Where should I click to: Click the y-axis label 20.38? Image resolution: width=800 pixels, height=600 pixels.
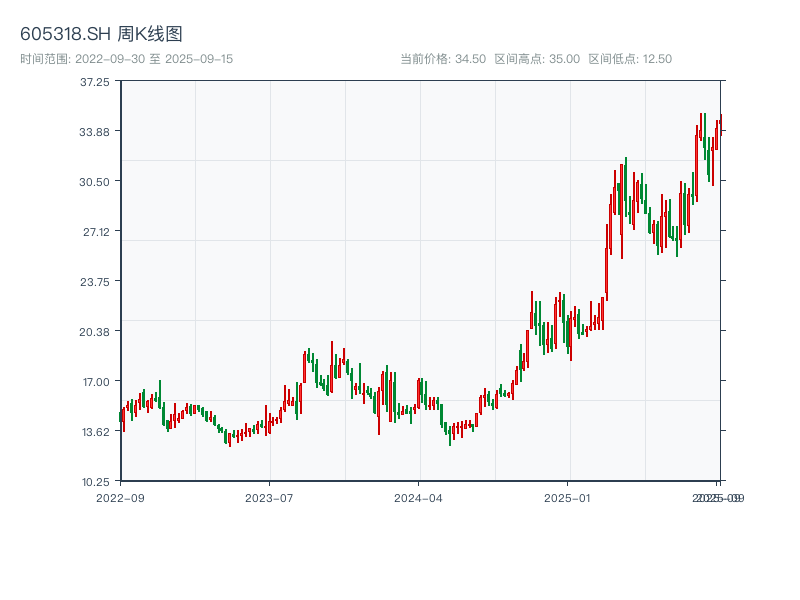tap(94, 332)
